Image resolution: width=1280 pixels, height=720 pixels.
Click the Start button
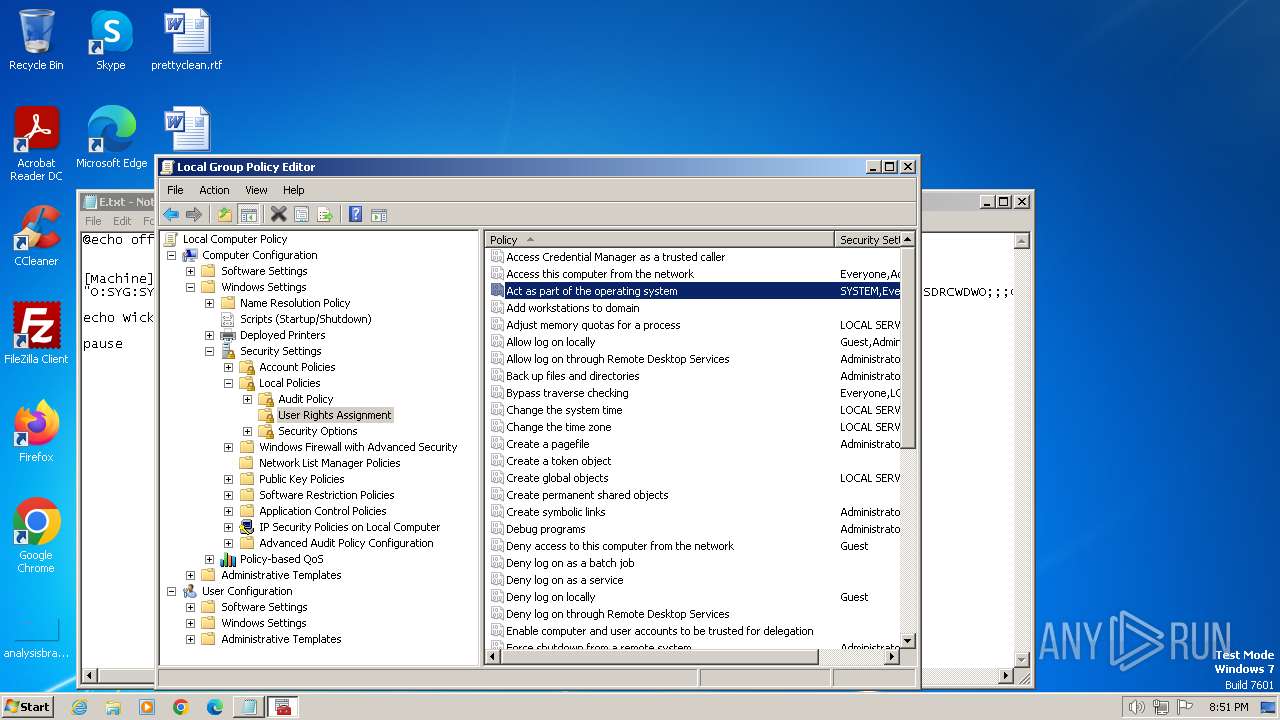click(28, 706)
